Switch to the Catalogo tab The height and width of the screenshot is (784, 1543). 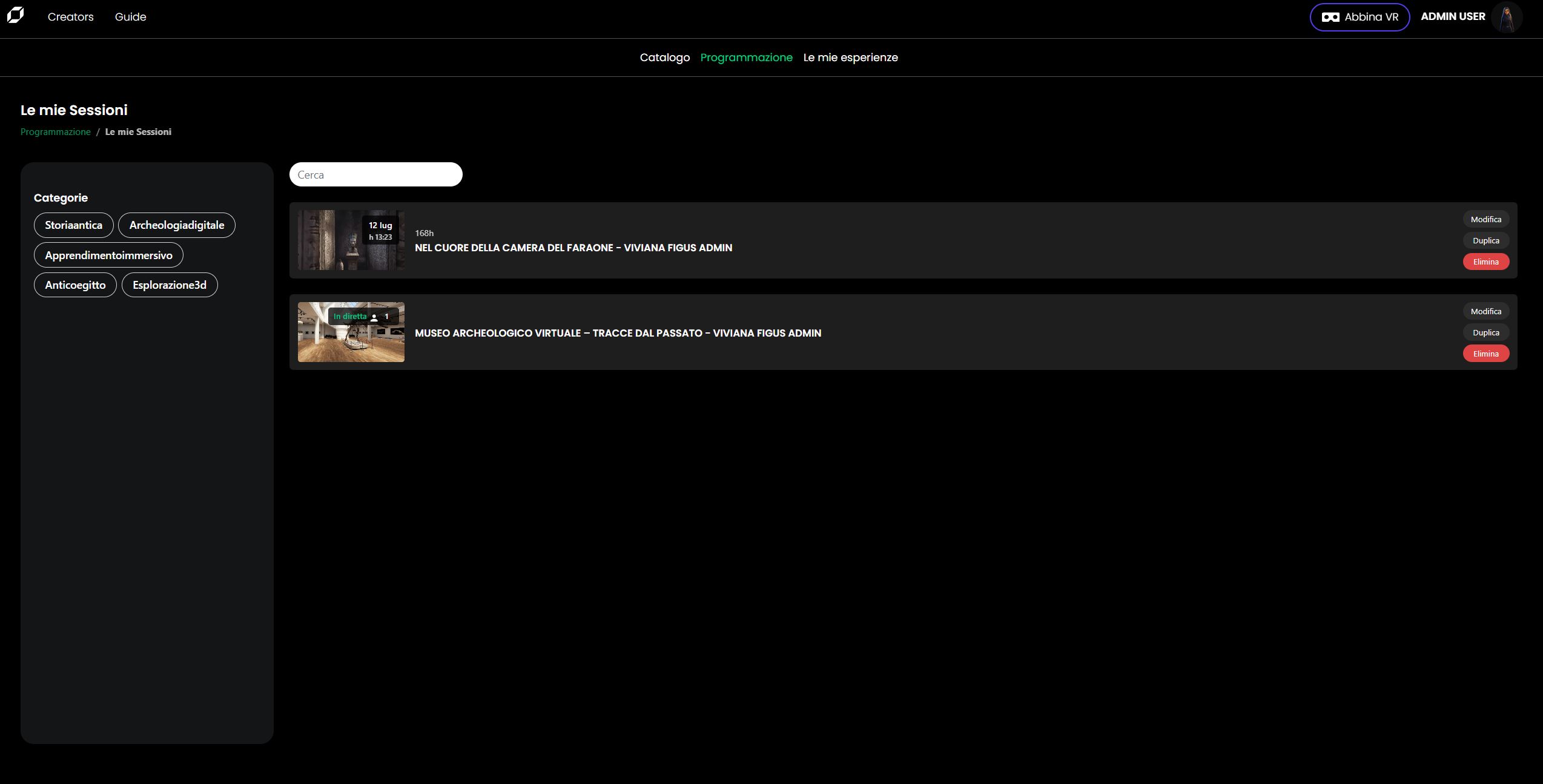(664, 57)
